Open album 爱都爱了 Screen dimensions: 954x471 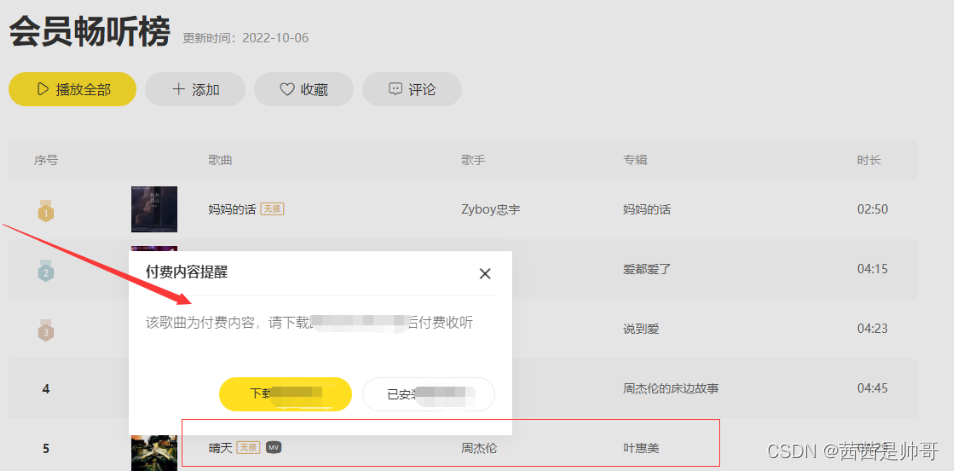coord(647,269)
